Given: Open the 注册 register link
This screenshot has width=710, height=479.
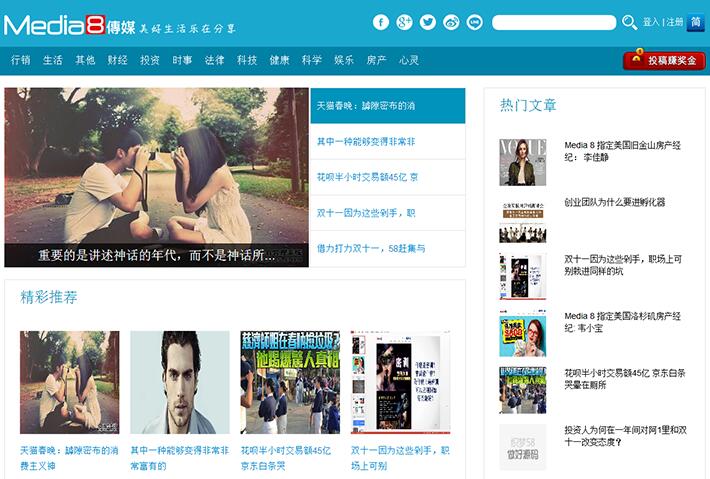Looking at the screenshot, I should click(x=675, y=22).
